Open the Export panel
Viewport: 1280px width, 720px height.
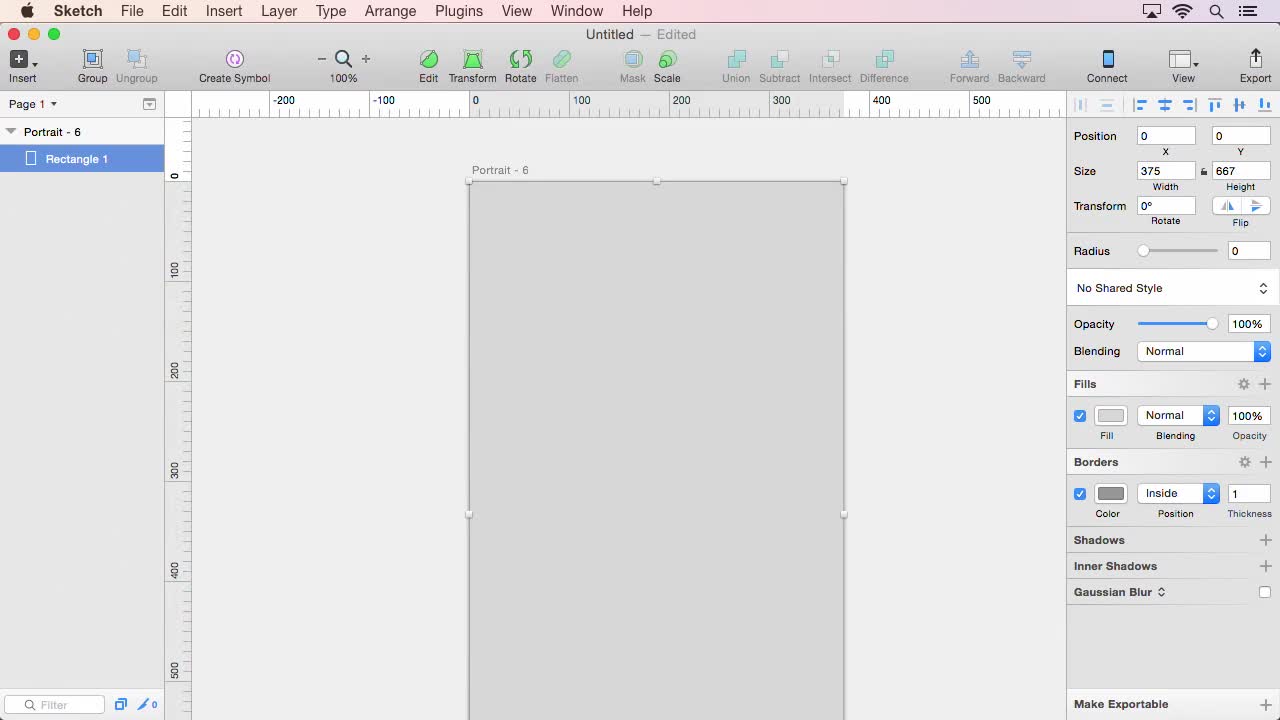[1255, 60]
